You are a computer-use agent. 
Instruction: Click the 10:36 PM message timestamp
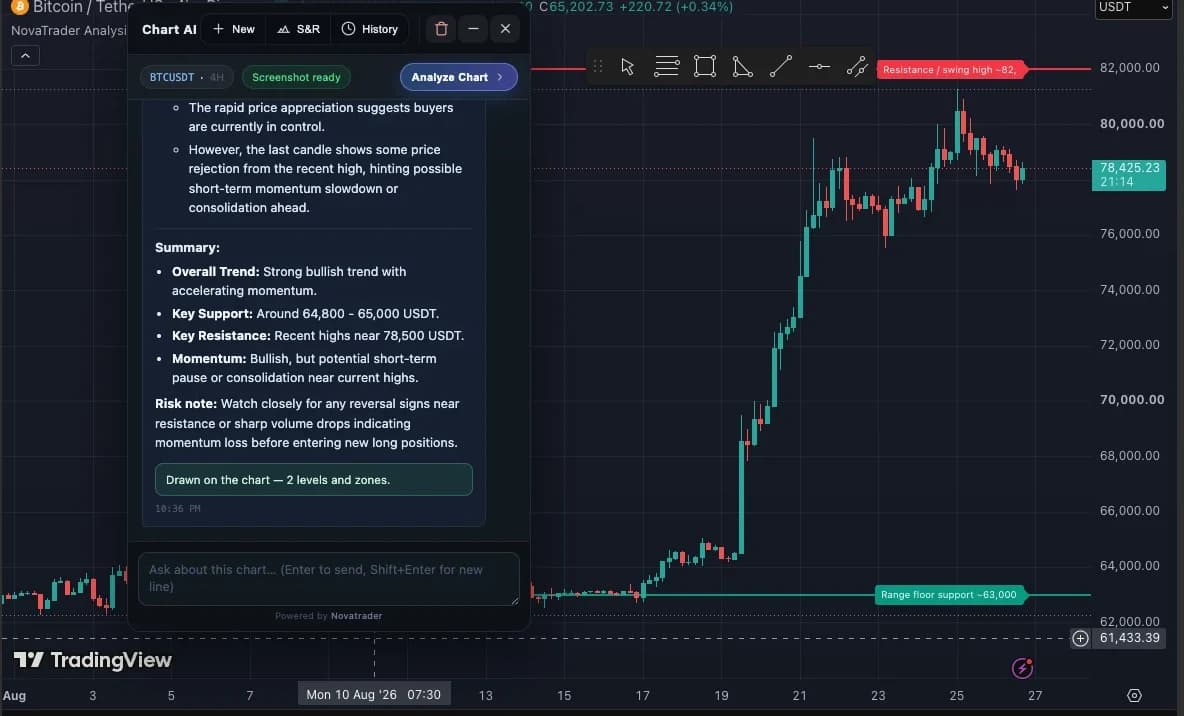pyautogui.click(x=177, y=509)
